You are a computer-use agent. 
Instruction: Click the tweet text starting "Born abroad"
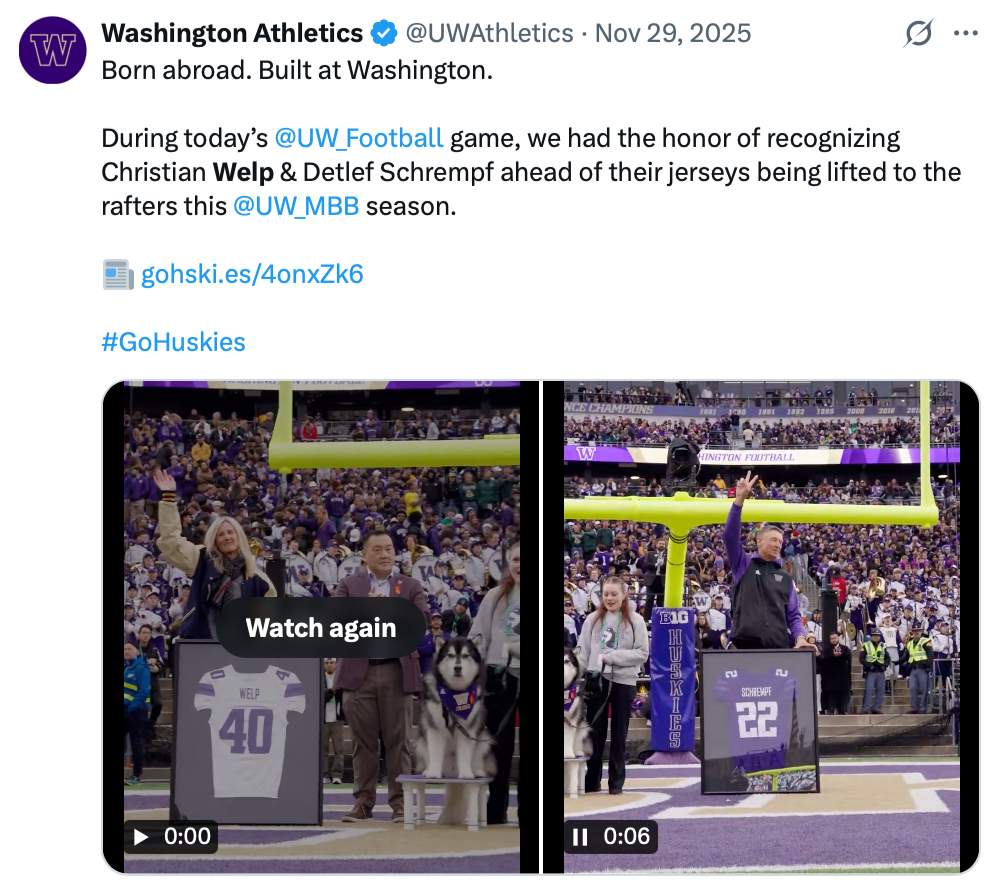pyautogui.click(x=298, y=72)
